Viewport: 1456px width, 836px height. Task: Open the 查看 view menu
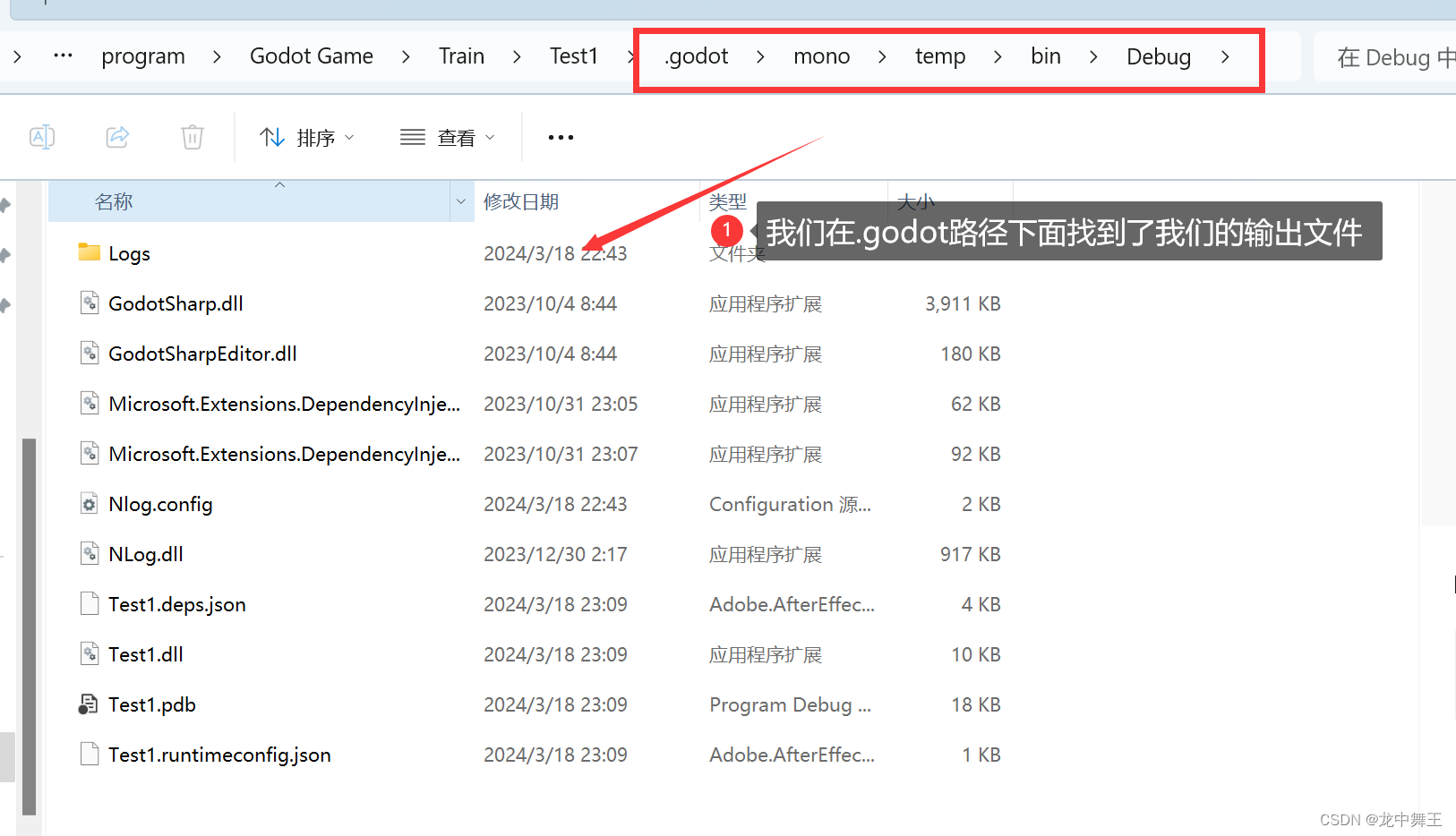pos(447,138)
